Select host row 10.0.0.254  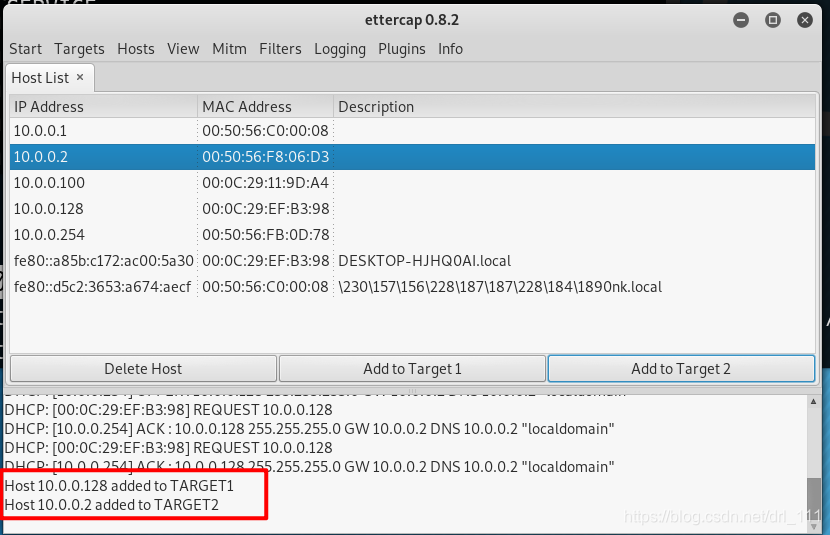pos(412,234)
